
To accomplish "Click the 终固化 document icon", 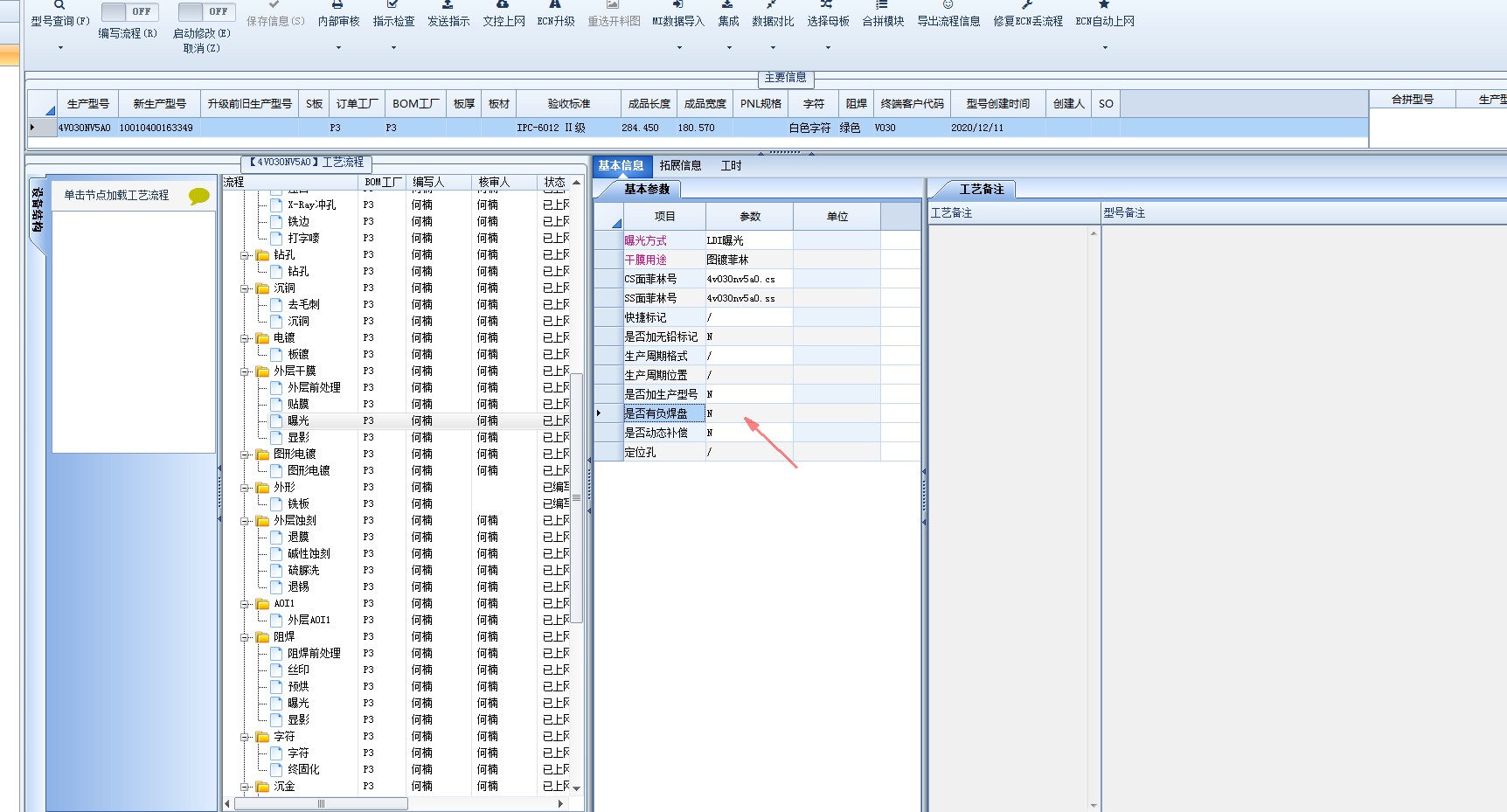I will coord(276,770).
